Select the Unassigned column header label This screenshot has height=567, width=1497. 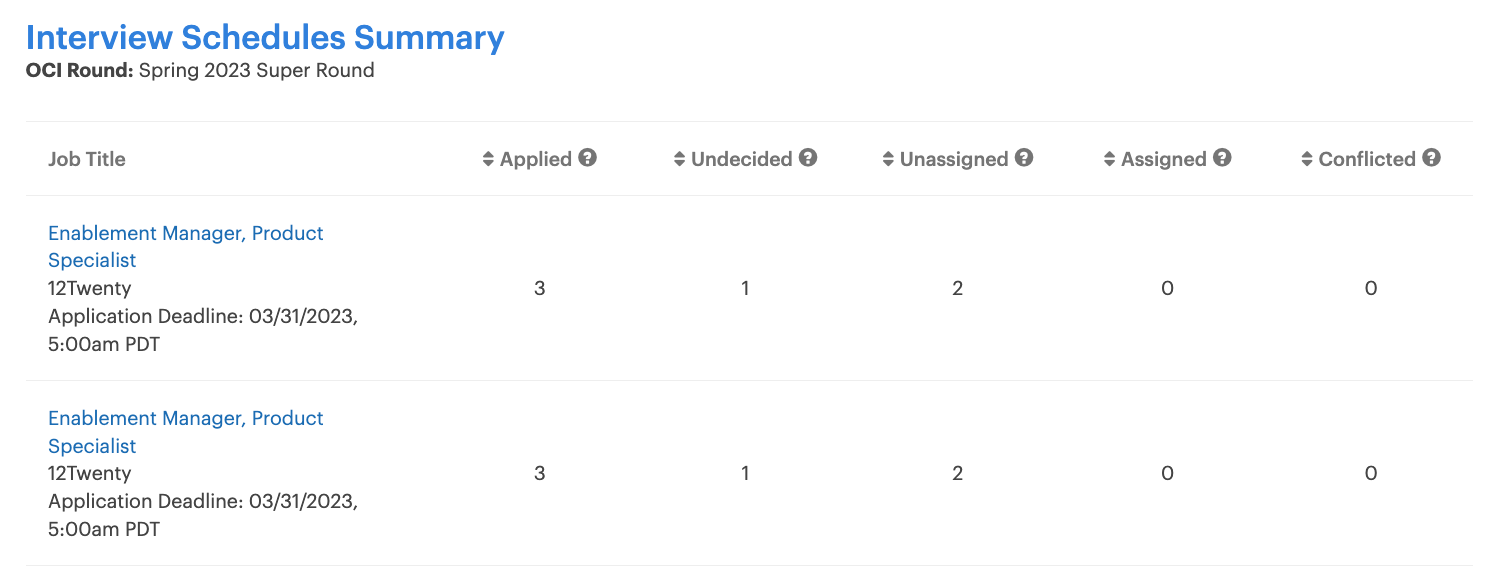954,159
